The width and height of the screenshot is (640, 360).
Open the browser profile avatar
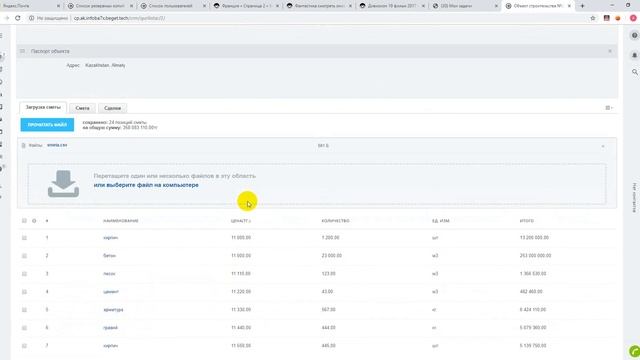(633, 18)
